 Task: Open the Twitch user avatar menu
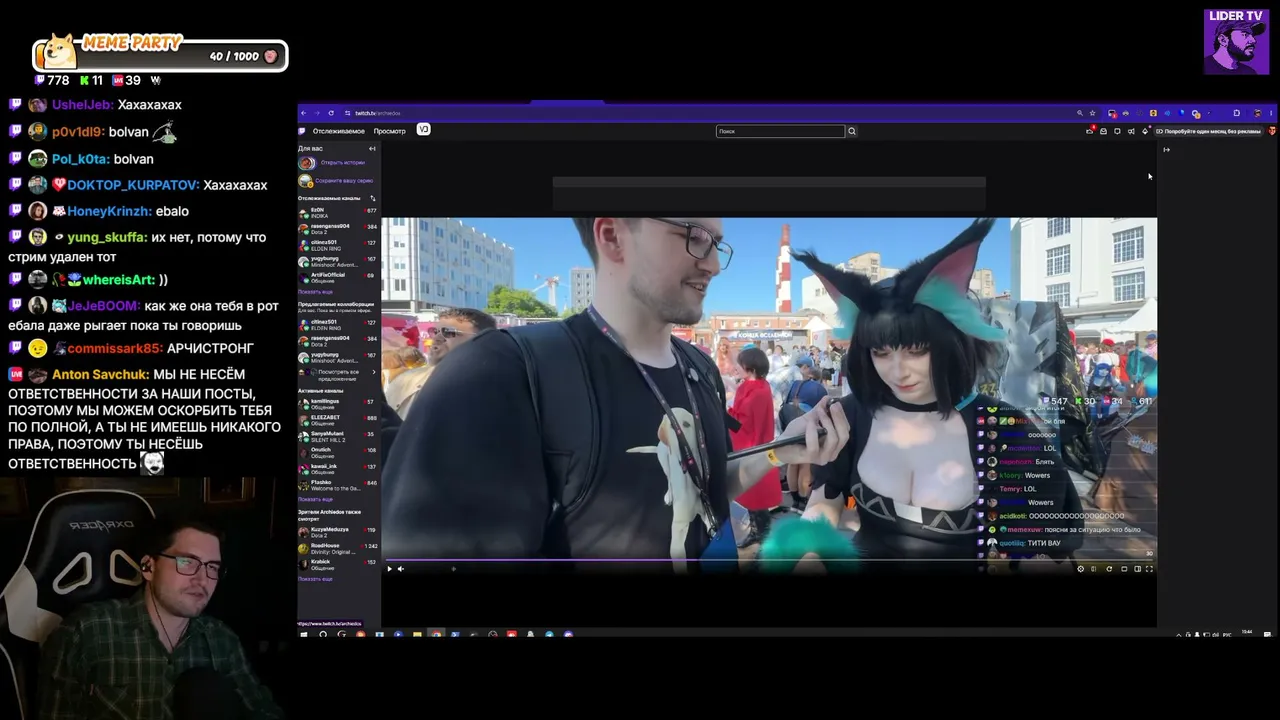point(1272,131)
